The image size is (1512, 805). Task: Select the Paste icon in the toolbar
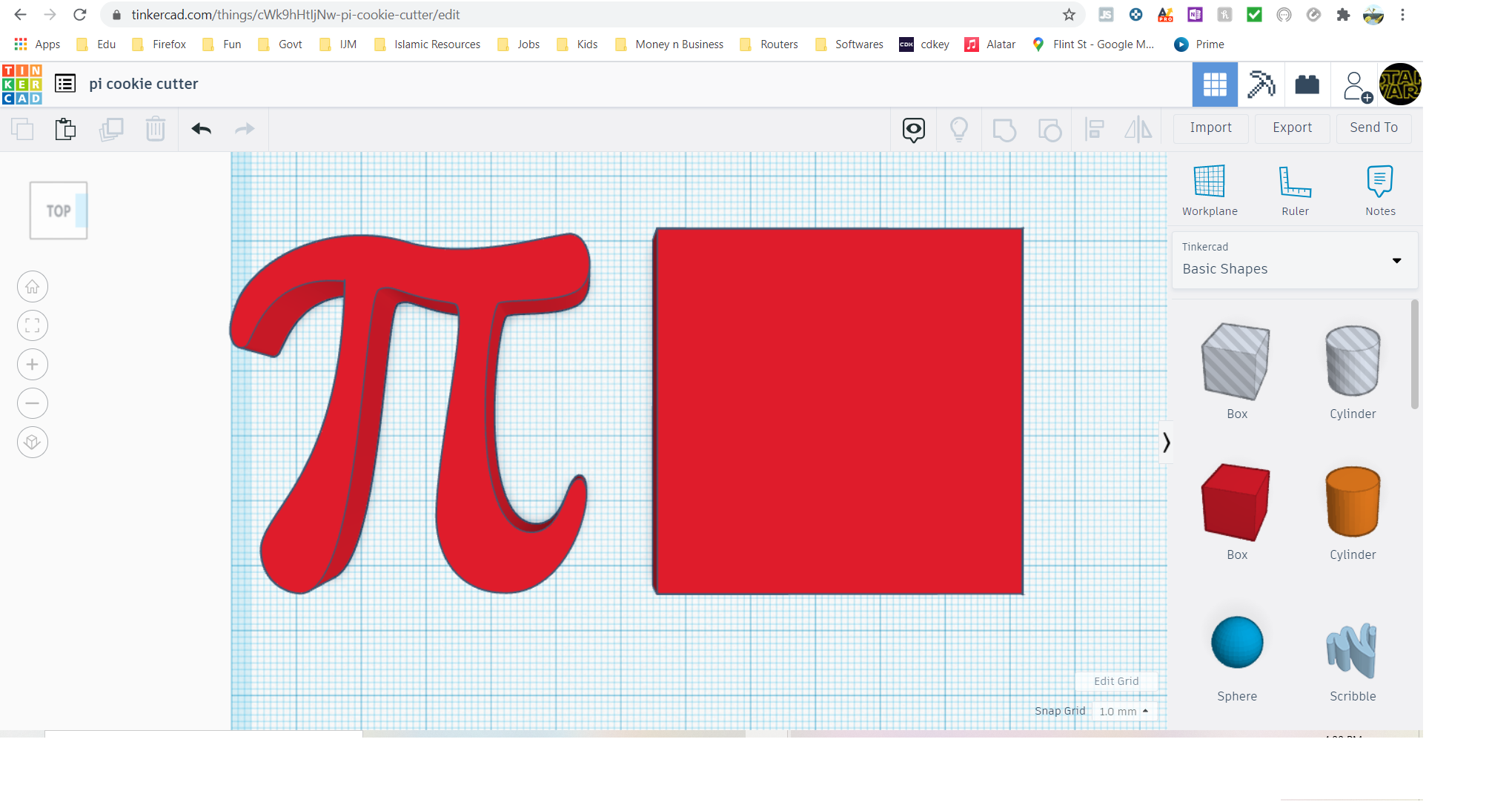[65, 128]
